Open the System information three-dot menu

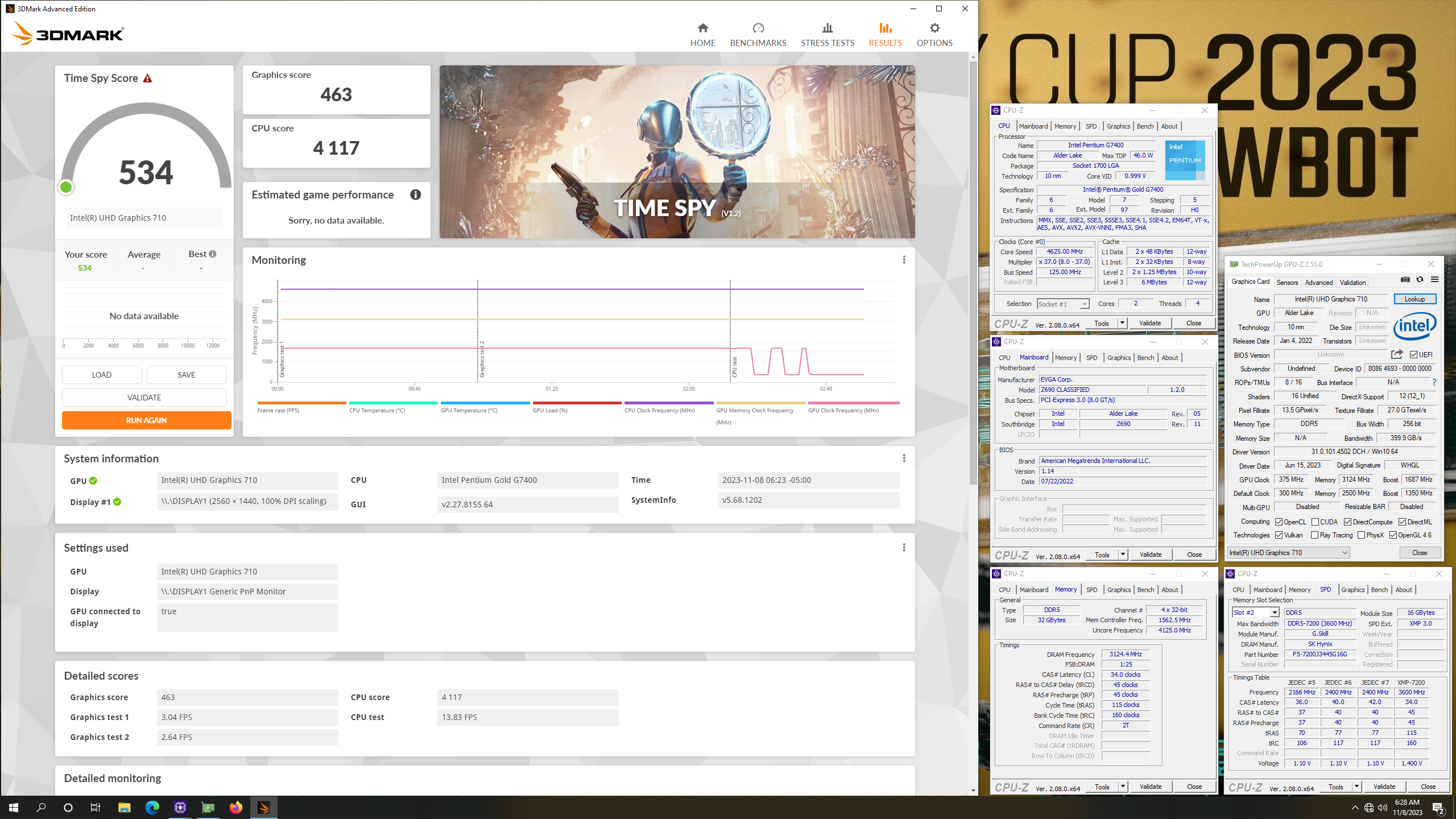coord(904,458)
